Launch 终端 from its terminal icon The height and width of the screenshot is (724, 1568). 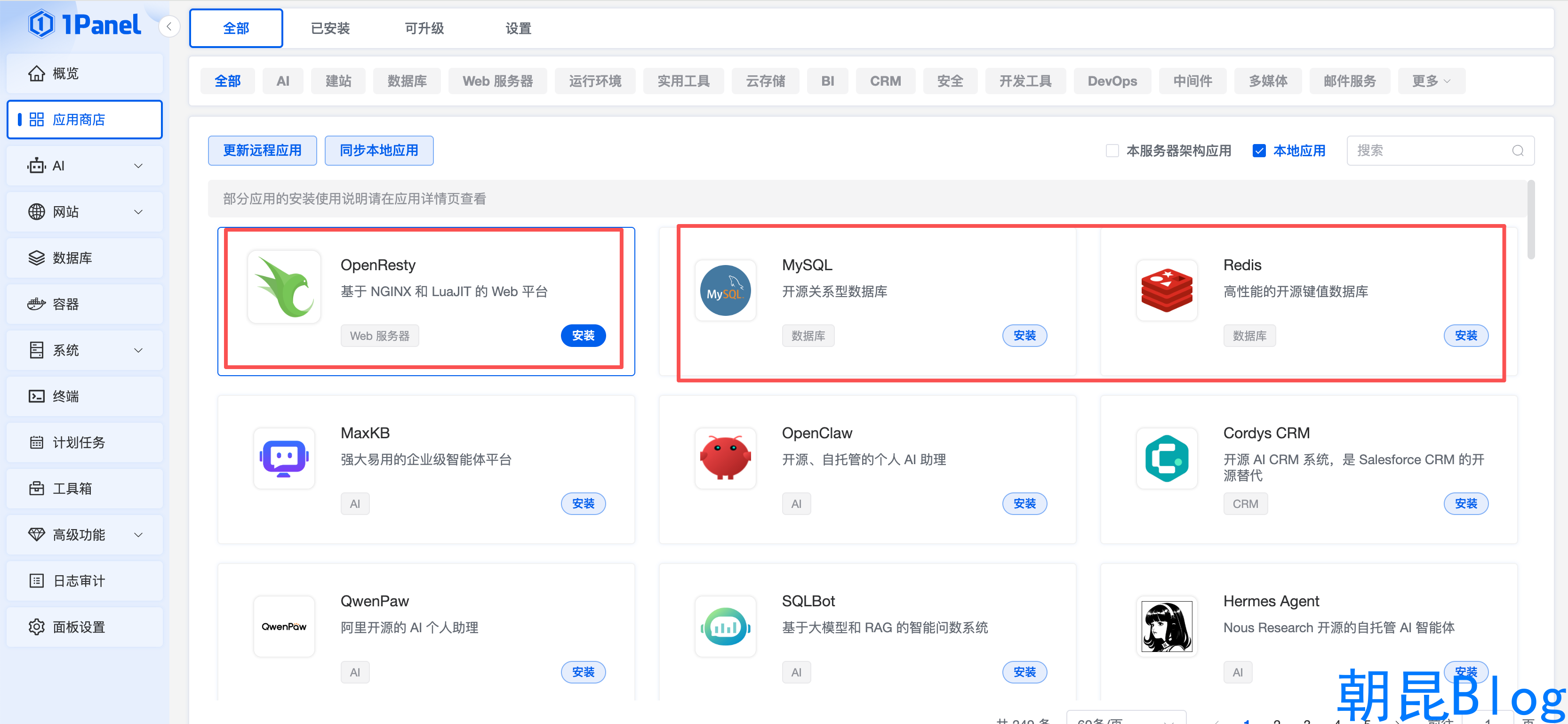tap(37, 396)
